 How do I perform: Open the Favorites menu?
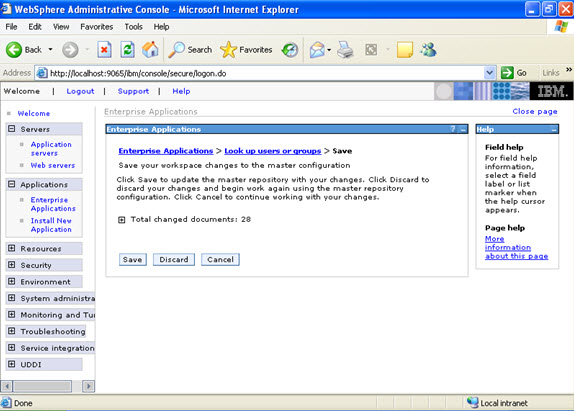coord(97,27)
